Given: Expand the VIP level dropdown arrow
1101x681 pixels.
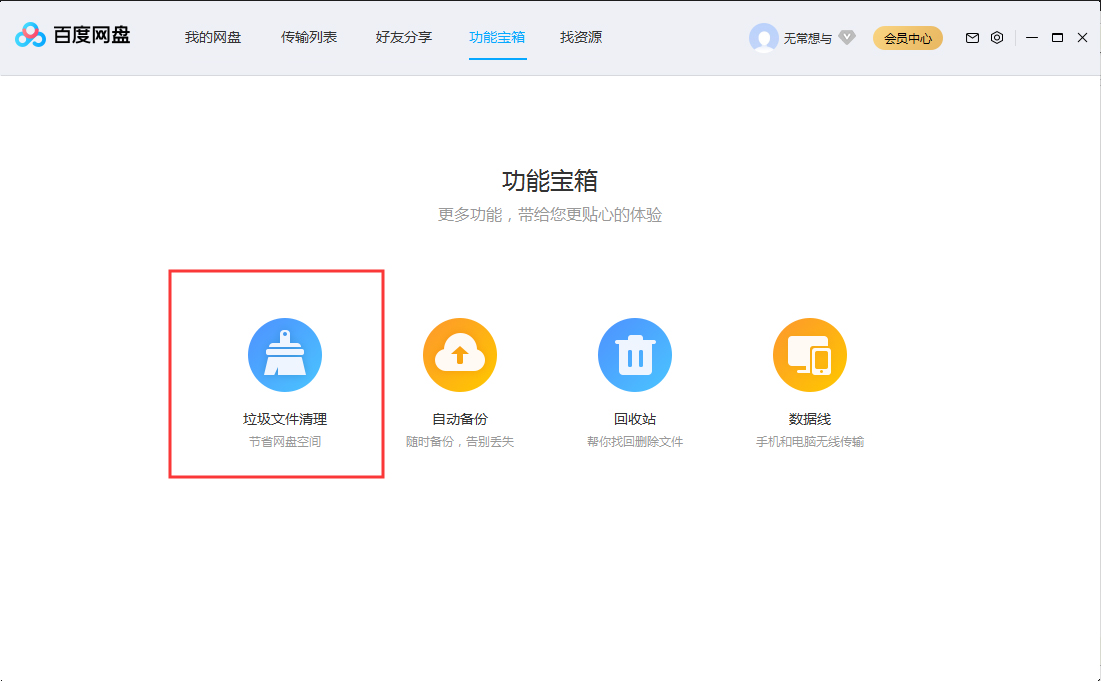Looking at the screenshot, I should (845, 39).
